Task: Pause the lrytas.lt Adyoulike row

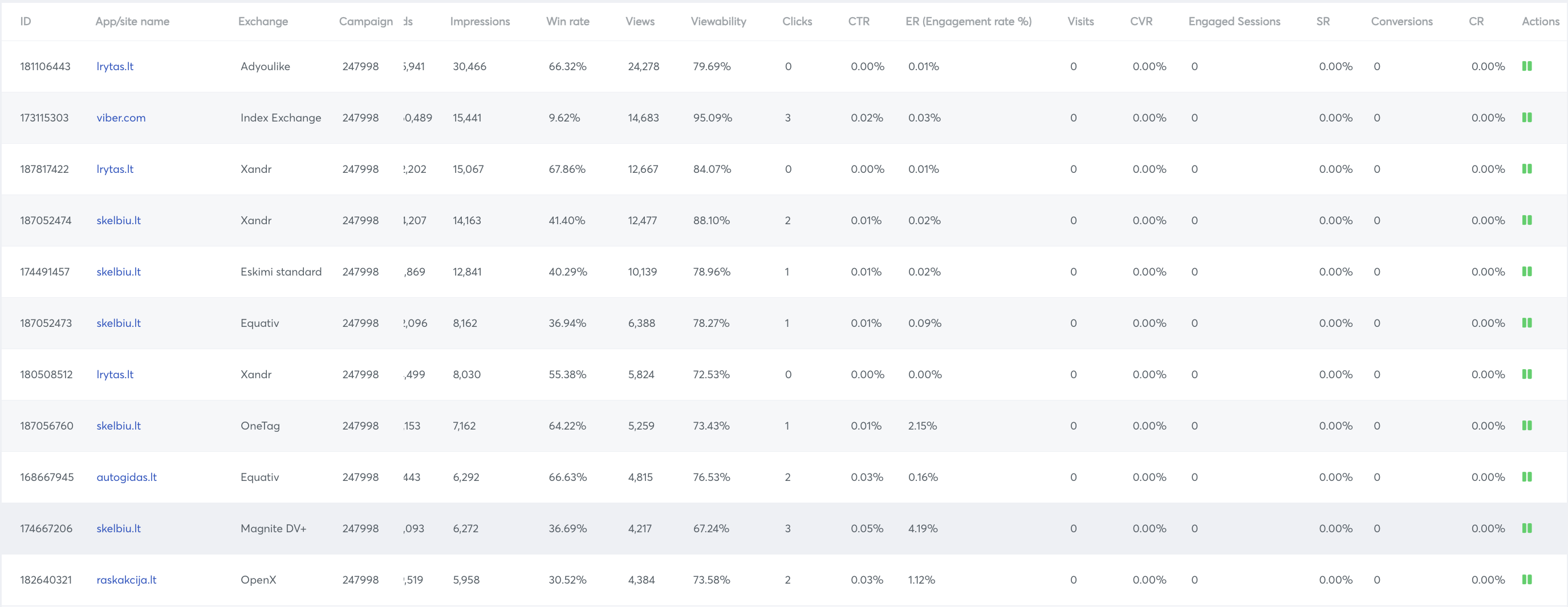Action: coord(1526,66)
